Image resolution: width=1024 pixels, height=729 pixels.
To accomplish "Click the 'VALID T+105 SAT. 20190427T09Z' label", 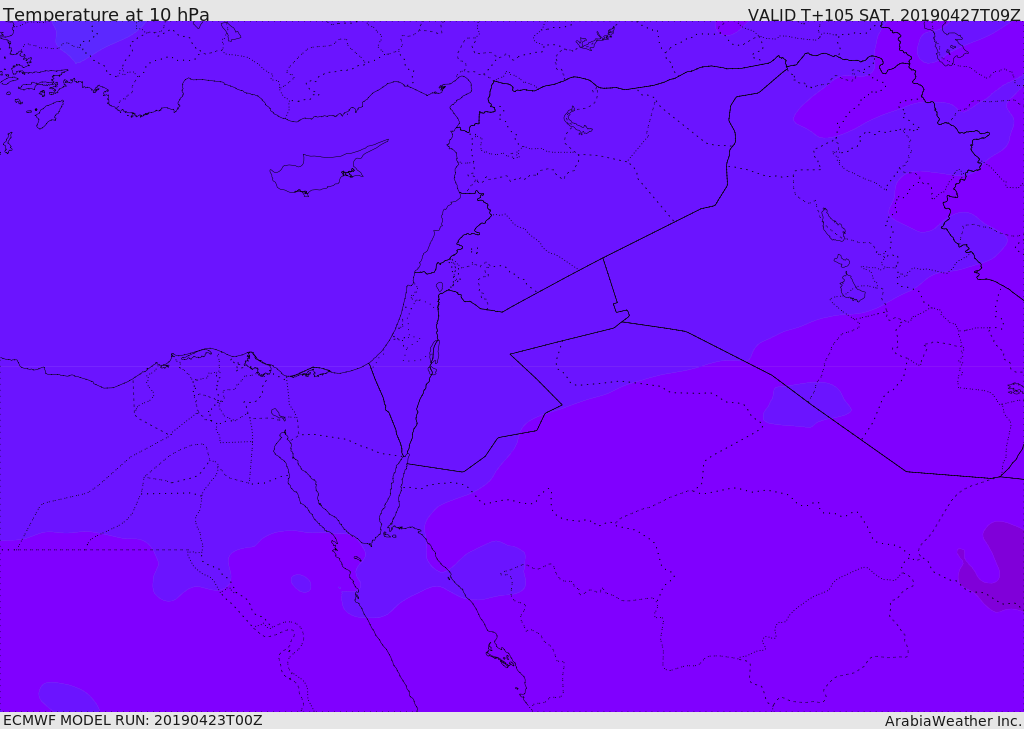I will (884, 15).
